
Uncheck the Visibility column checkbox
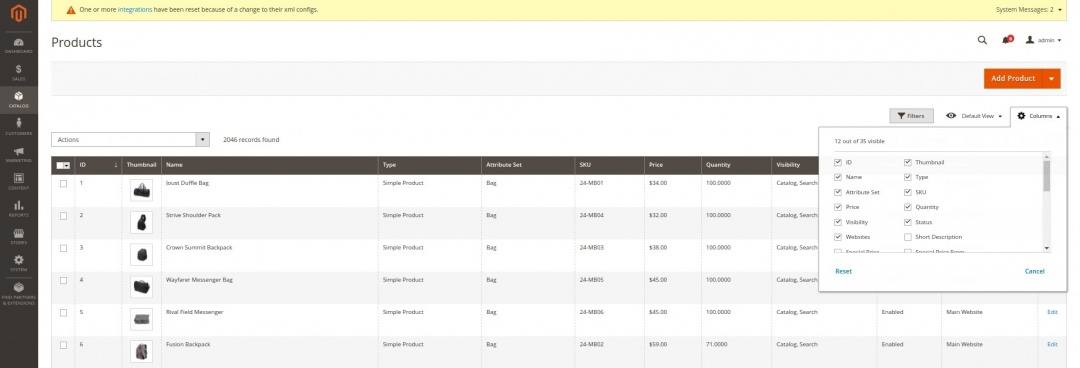[838, 222]
